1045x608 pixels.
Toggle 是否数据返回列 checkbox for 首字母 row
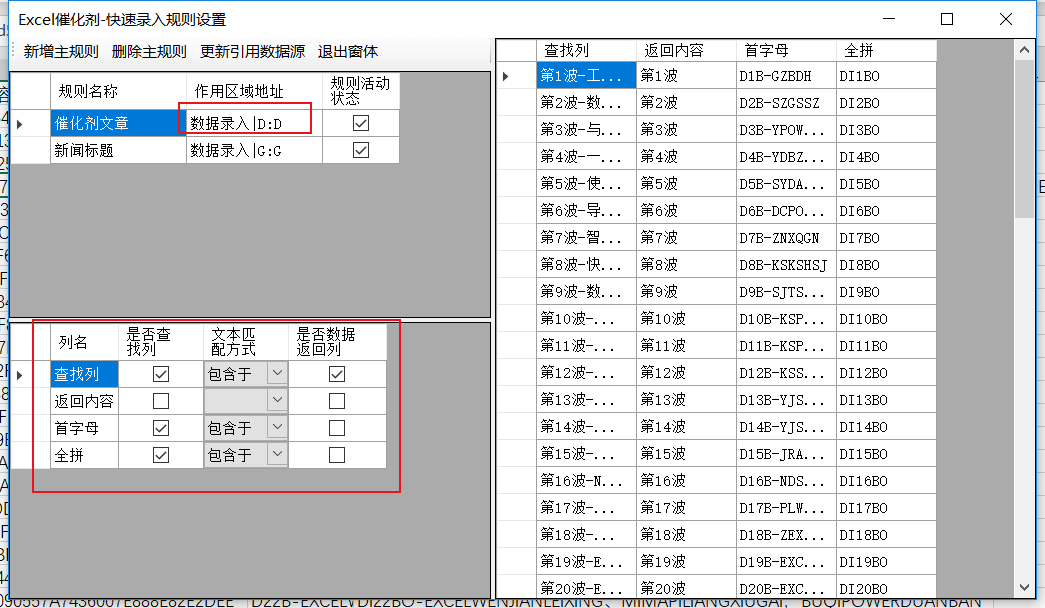point(337,428)
